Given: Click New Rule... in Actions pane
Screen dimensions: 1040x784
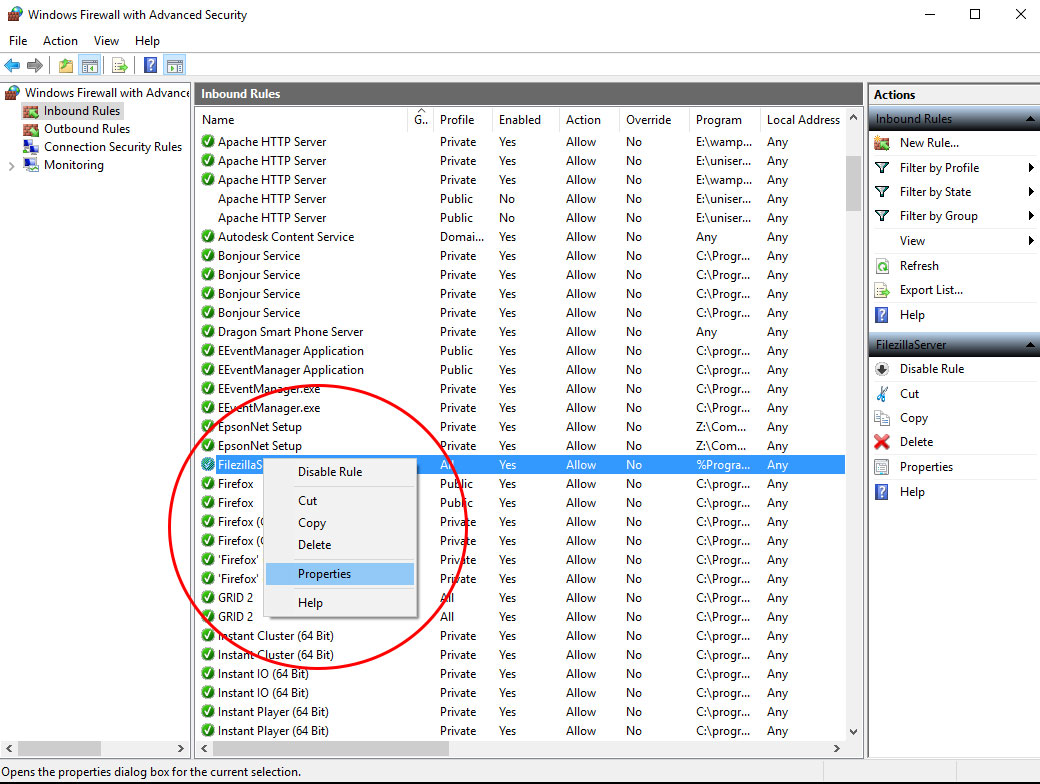Looking at the screenshot, I should 929,143.
